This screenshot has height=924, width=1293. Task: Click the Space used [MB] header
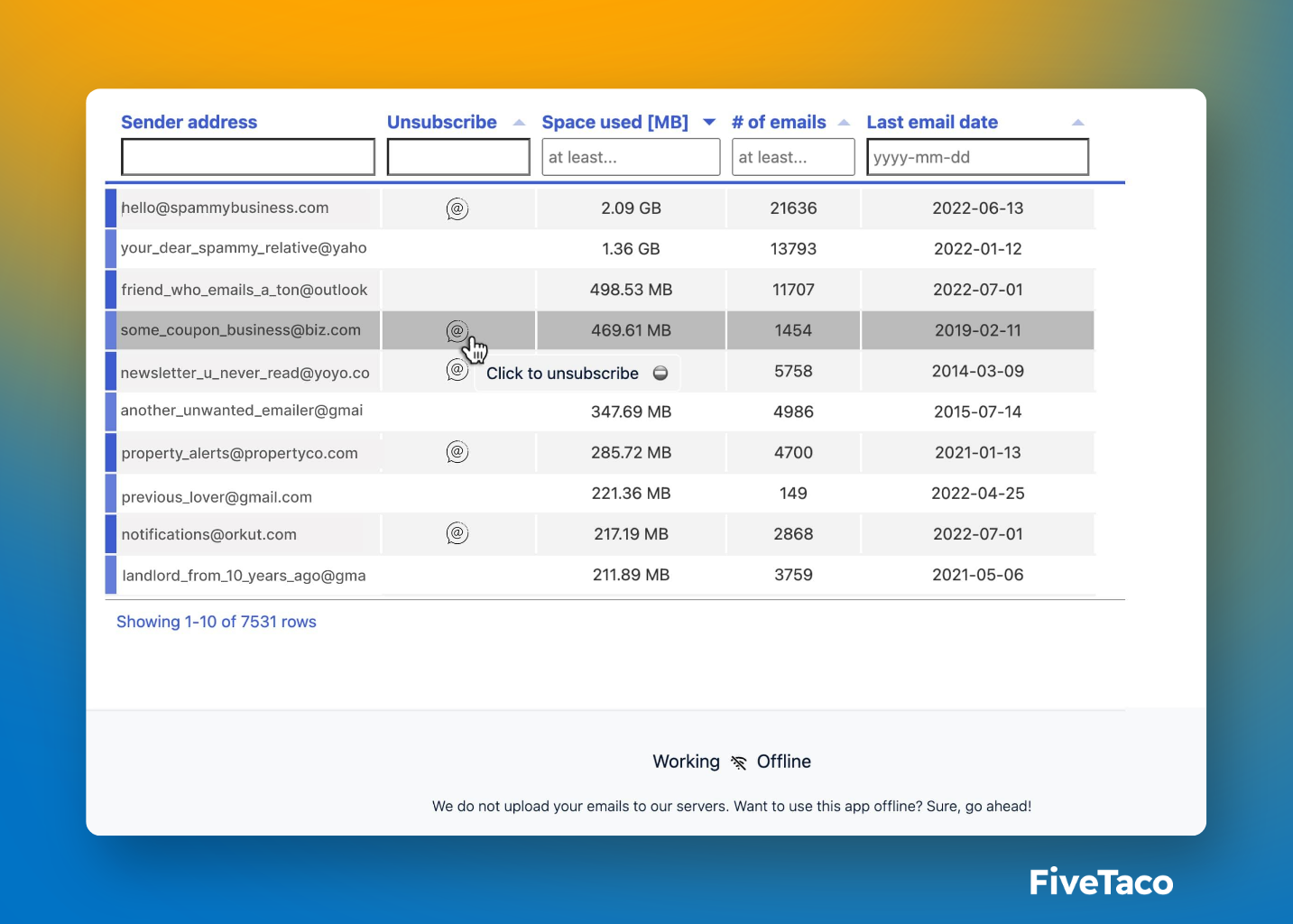pos(615,122)
